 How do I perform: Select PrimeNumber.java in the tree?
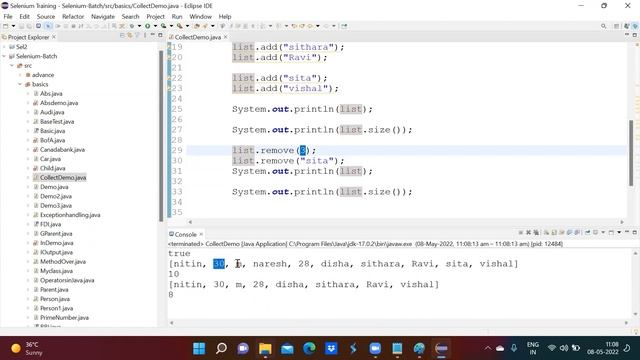(64, 318)
